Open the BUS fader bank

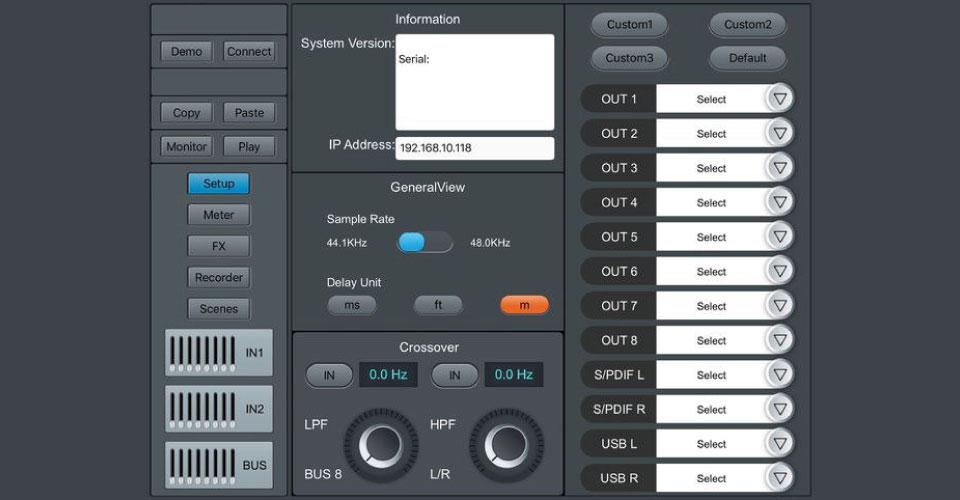pyautogui.click(x=218, y=465)
